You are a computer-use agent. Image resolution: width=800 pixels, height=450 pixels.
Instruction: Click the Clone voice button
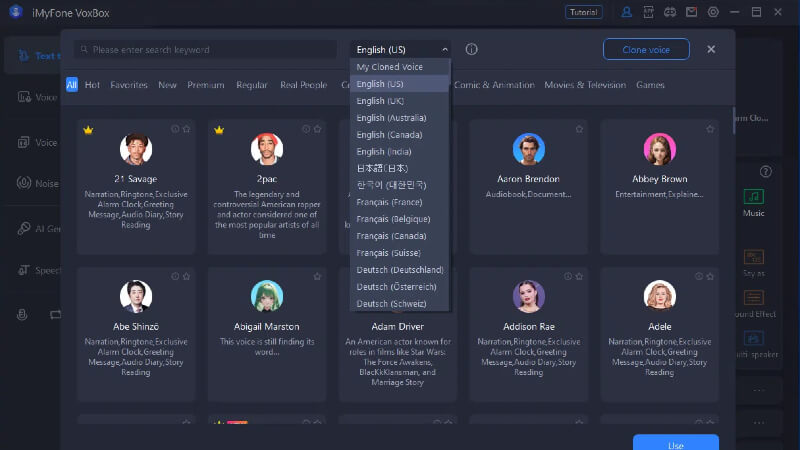(x=646, y=49)
